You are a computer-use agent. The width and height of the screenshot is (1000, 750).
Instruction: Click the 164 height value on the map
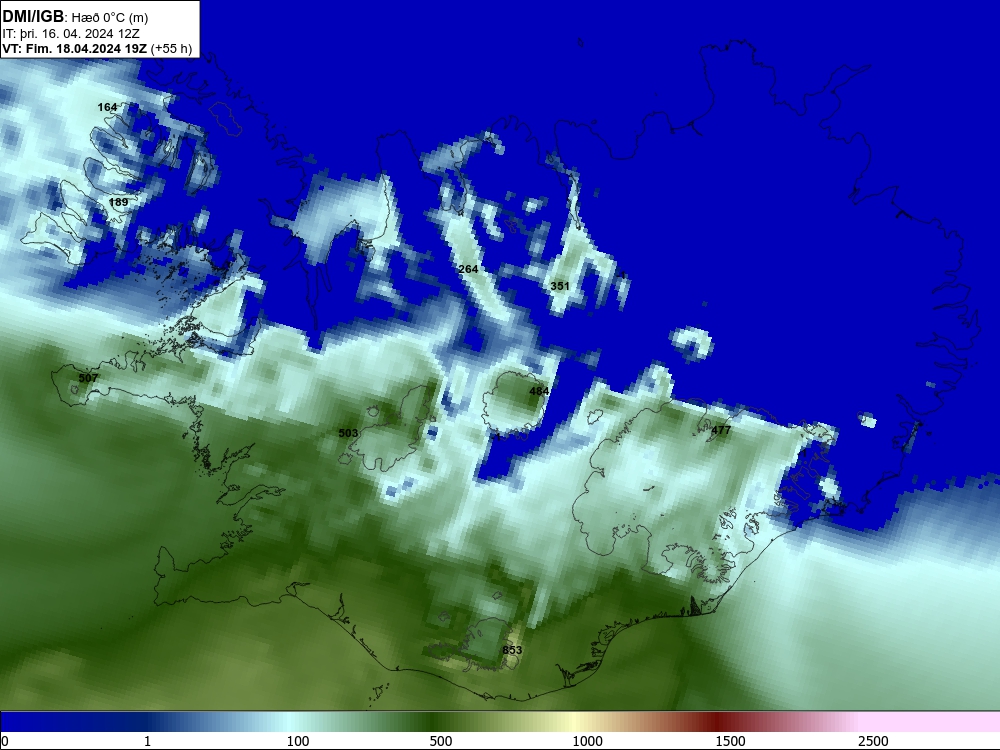click(x=107, y=107)
